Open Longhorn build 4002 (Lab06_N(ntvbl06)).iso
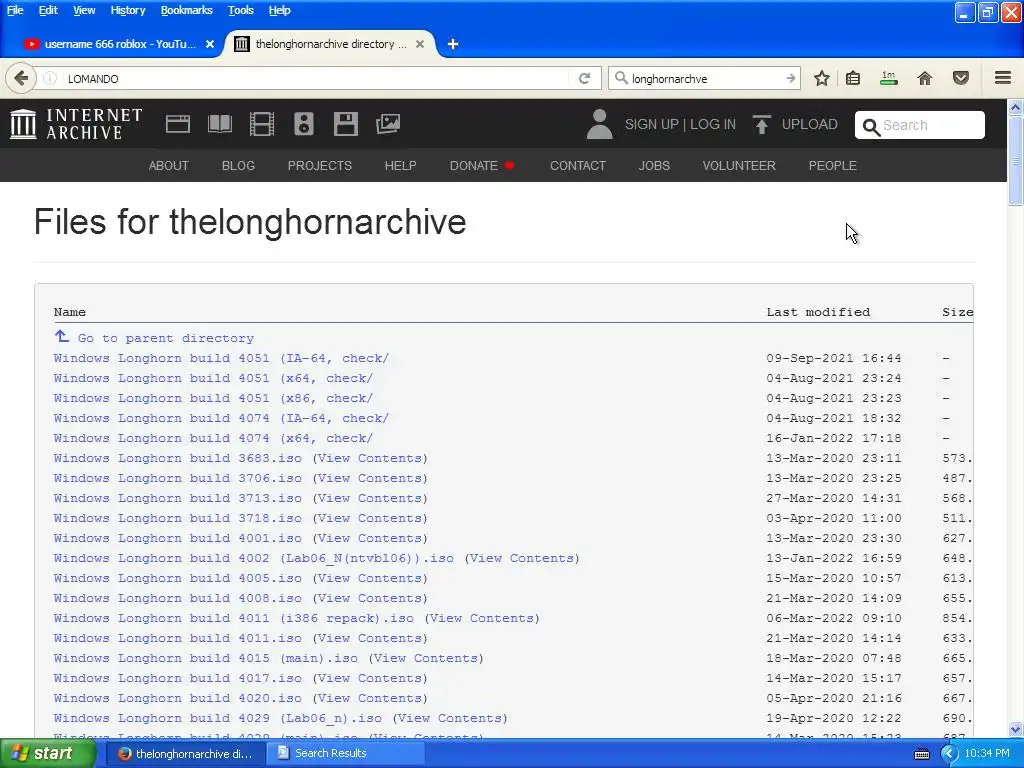The width and height of the screenshot is (1024, 768). pyautogui.click(x=253, y=558)
